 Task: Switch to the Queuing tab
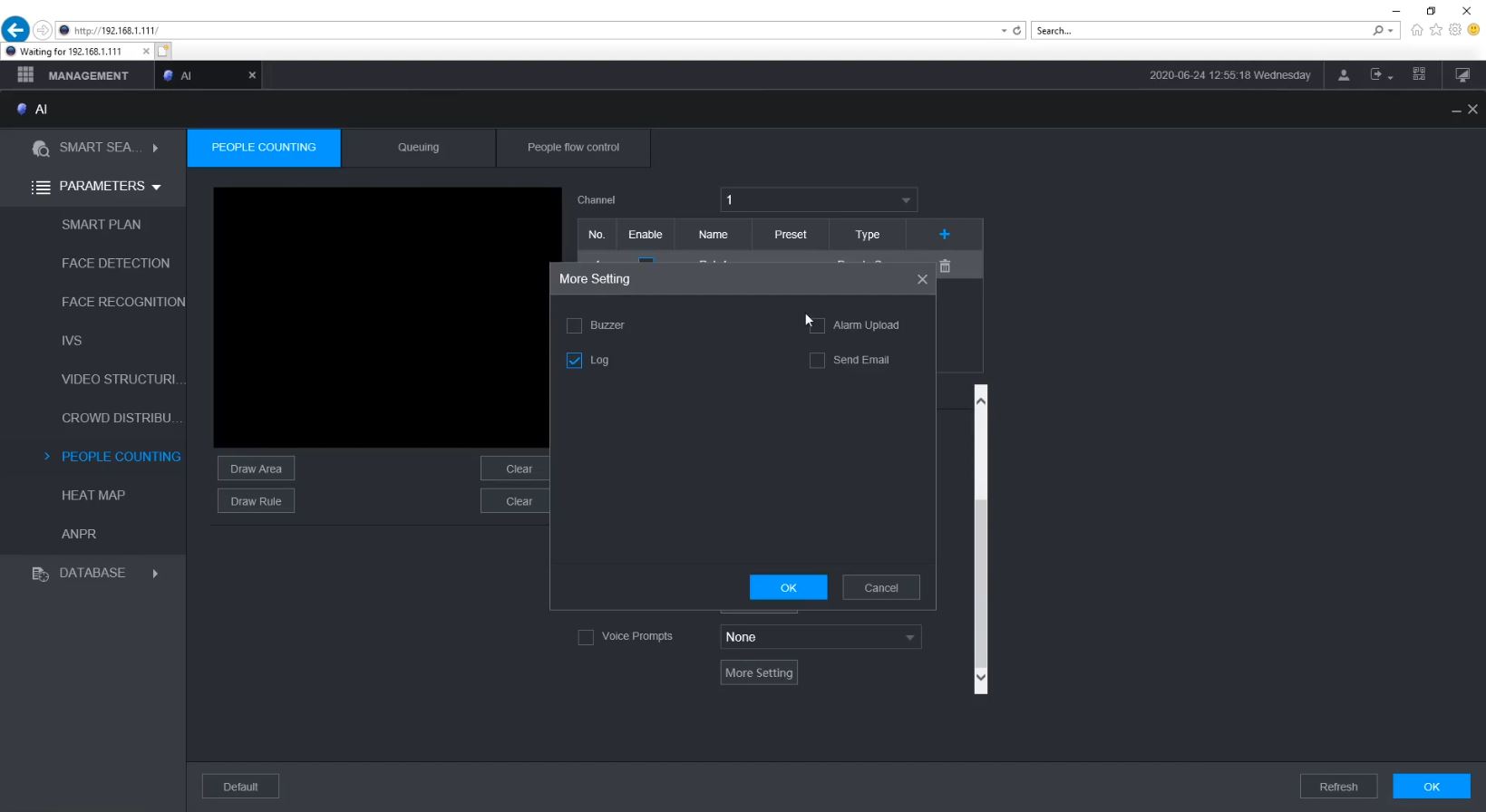(x=418, y=148)
